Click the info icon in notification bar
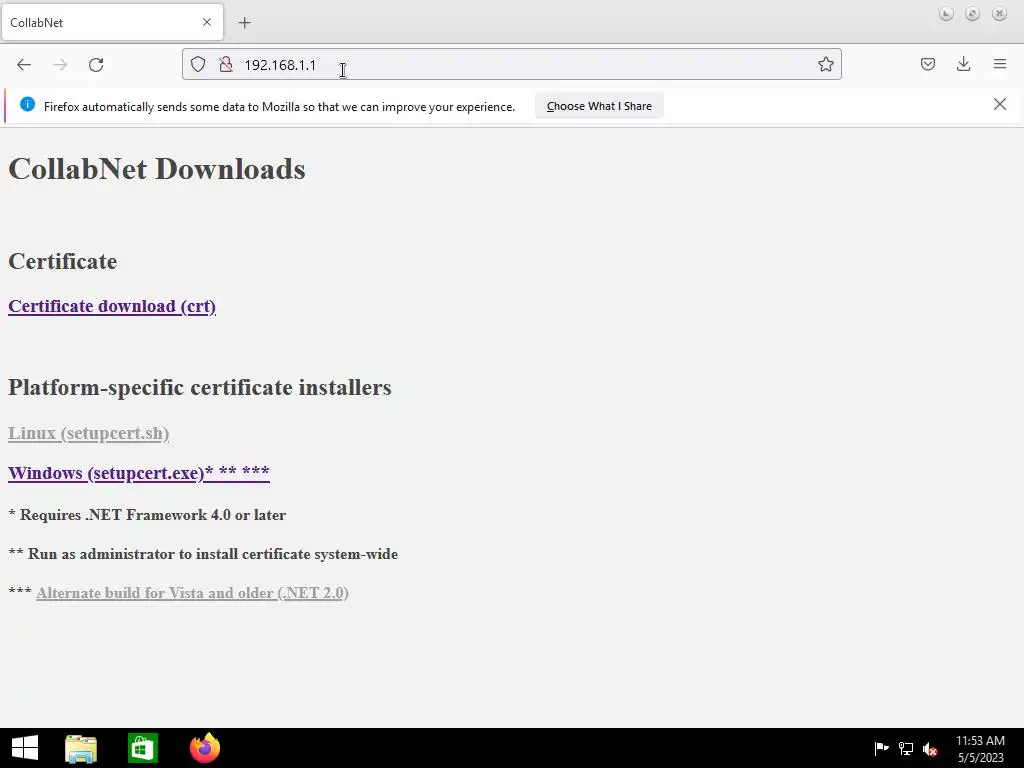The height and width of the screenshot is (768, 1024). click(x=27, y=104)
